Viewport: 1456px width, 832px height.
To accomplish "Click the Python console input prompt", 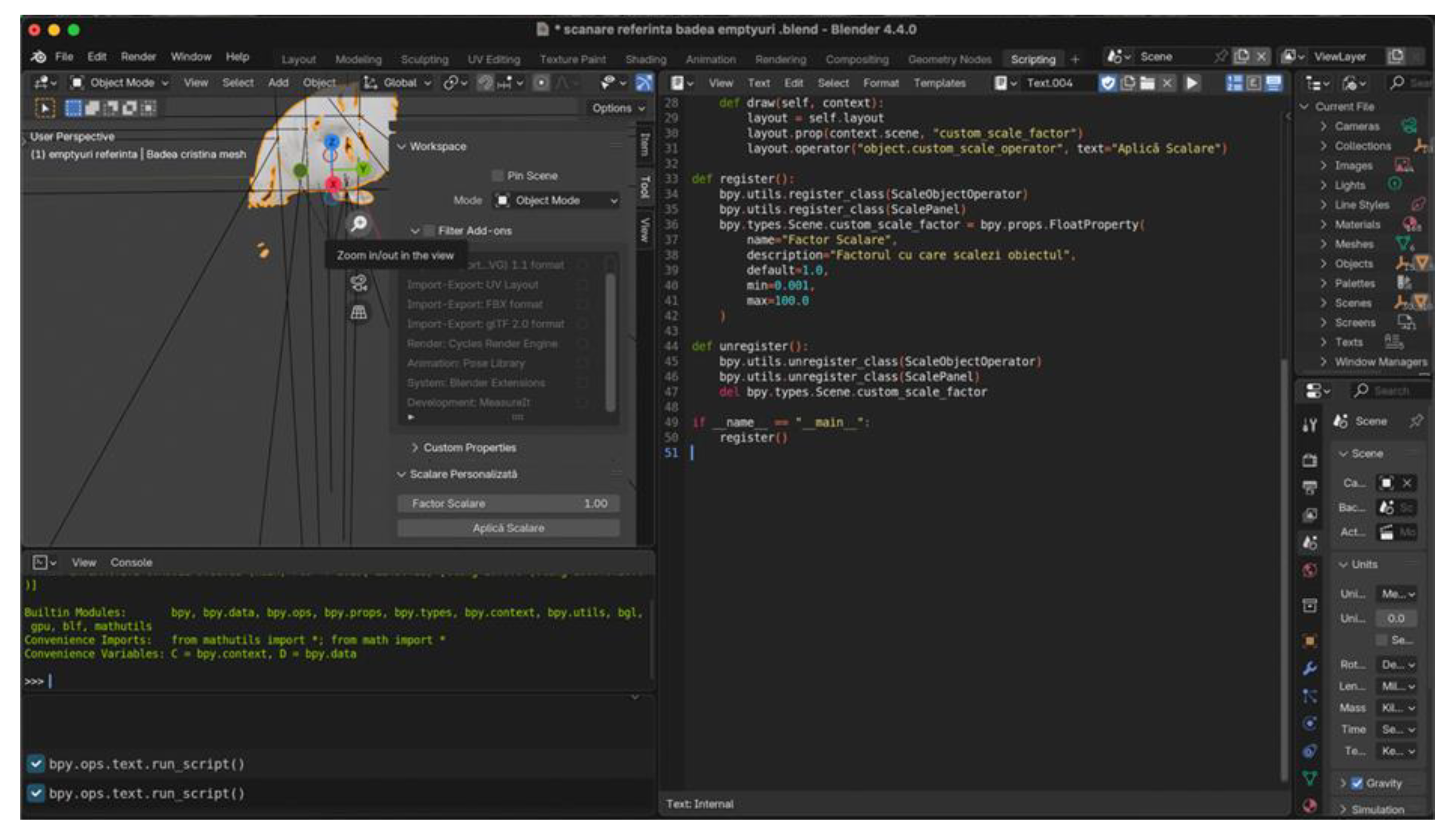I will [x=172, y=681].
